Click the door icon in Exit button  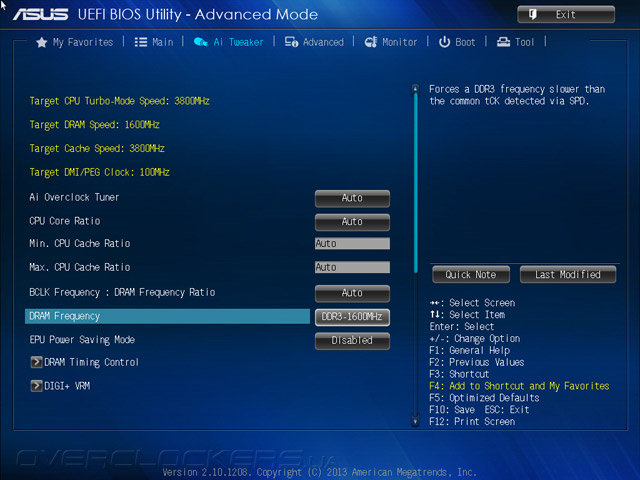coord(533,15)
